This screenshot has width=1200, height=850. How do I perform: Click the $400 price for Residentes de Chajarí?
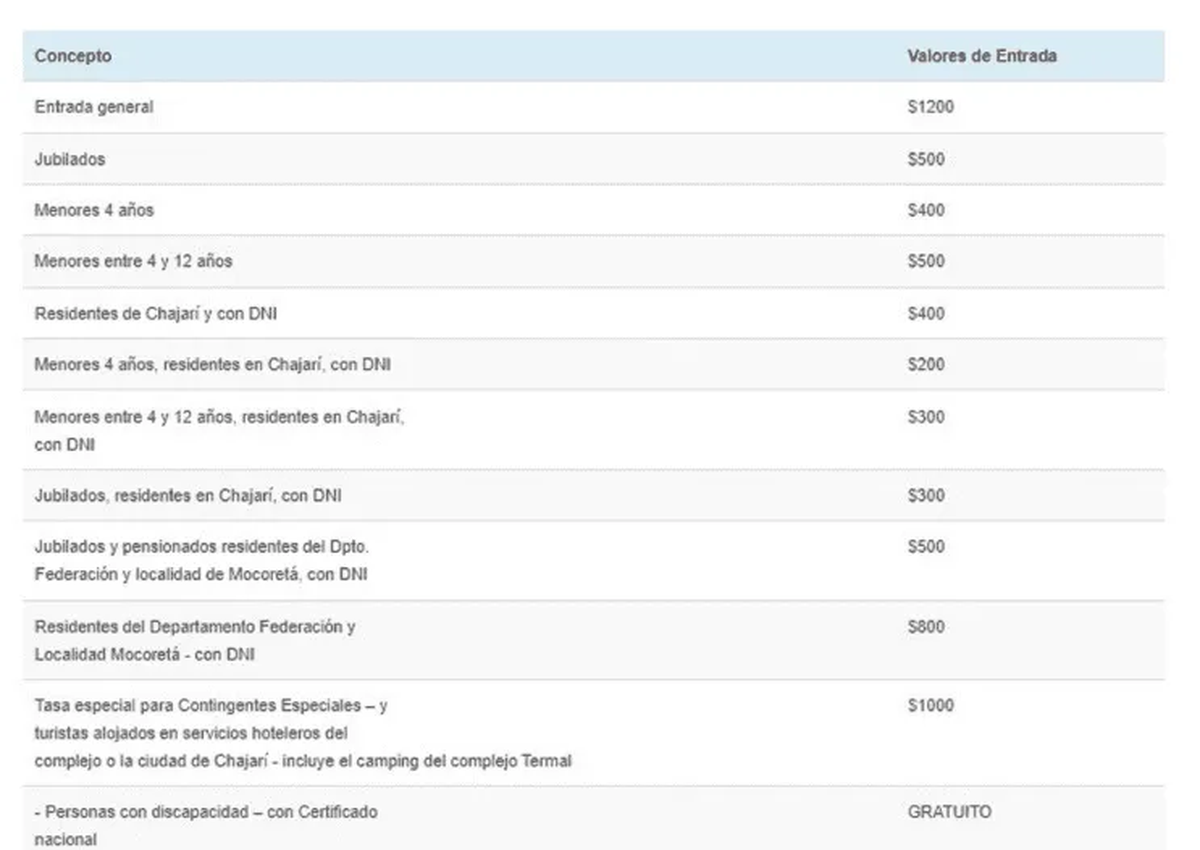[926, 314]
